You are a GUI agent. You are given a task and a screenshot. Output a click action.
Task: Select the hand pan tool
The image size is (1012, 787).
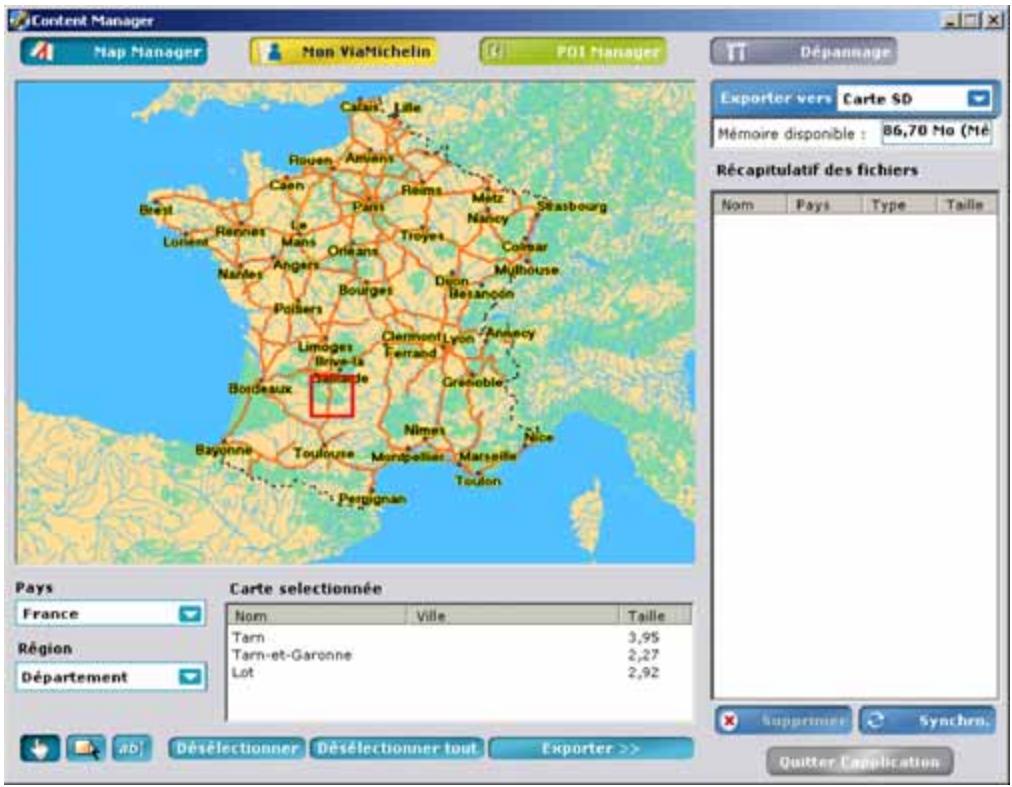tap(40, 749)
